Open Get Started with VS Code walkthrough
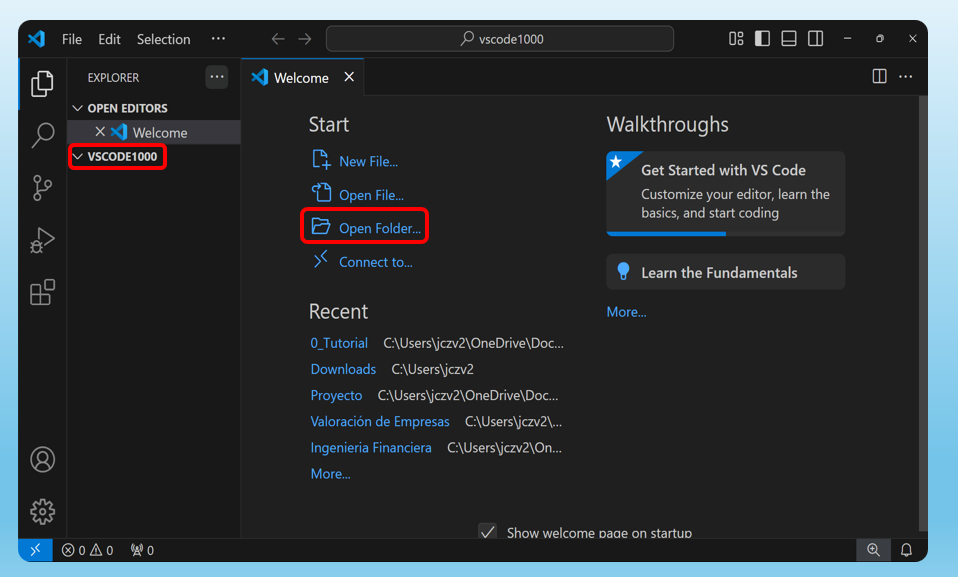The width and height of the screenshot is (958, 577). (726, 193)
